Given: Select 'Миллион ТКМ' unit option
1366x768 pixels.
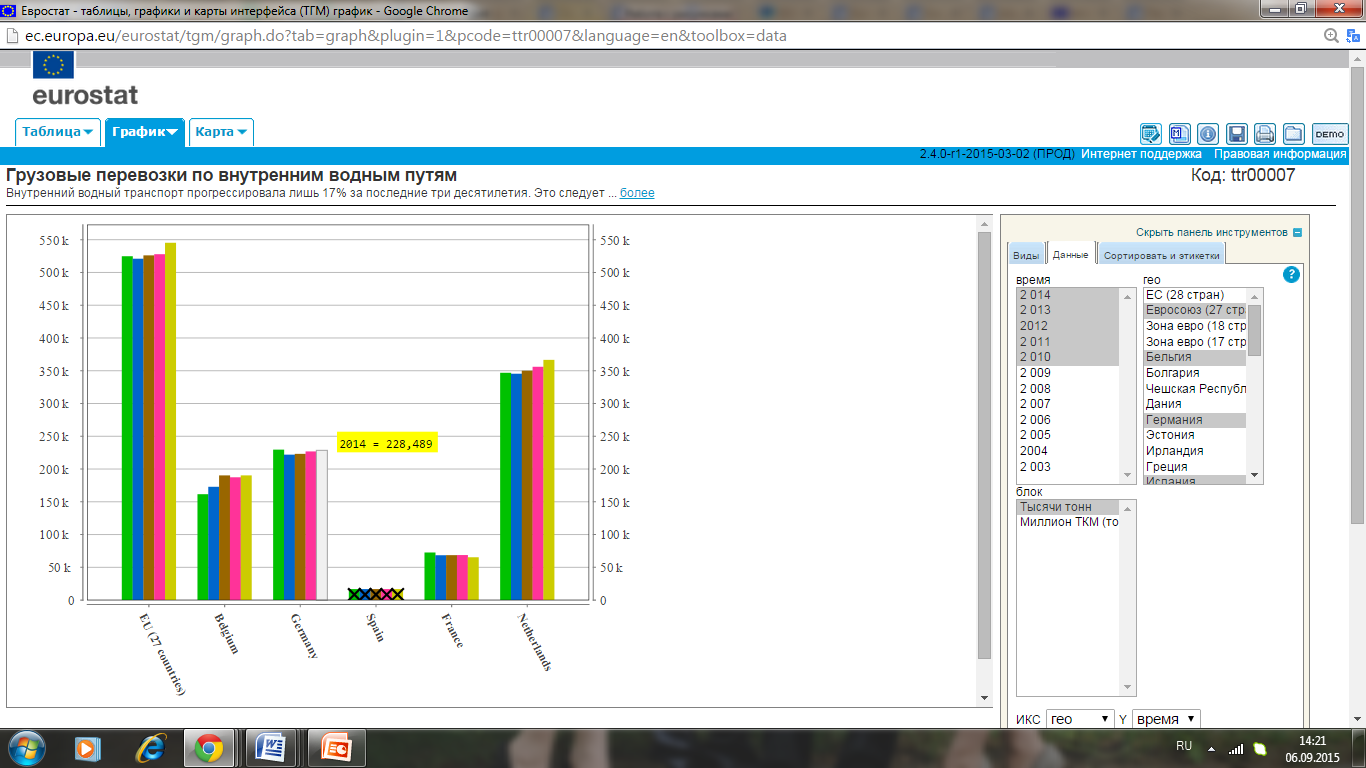Looking at the screenshot, I should (1069, 522).
